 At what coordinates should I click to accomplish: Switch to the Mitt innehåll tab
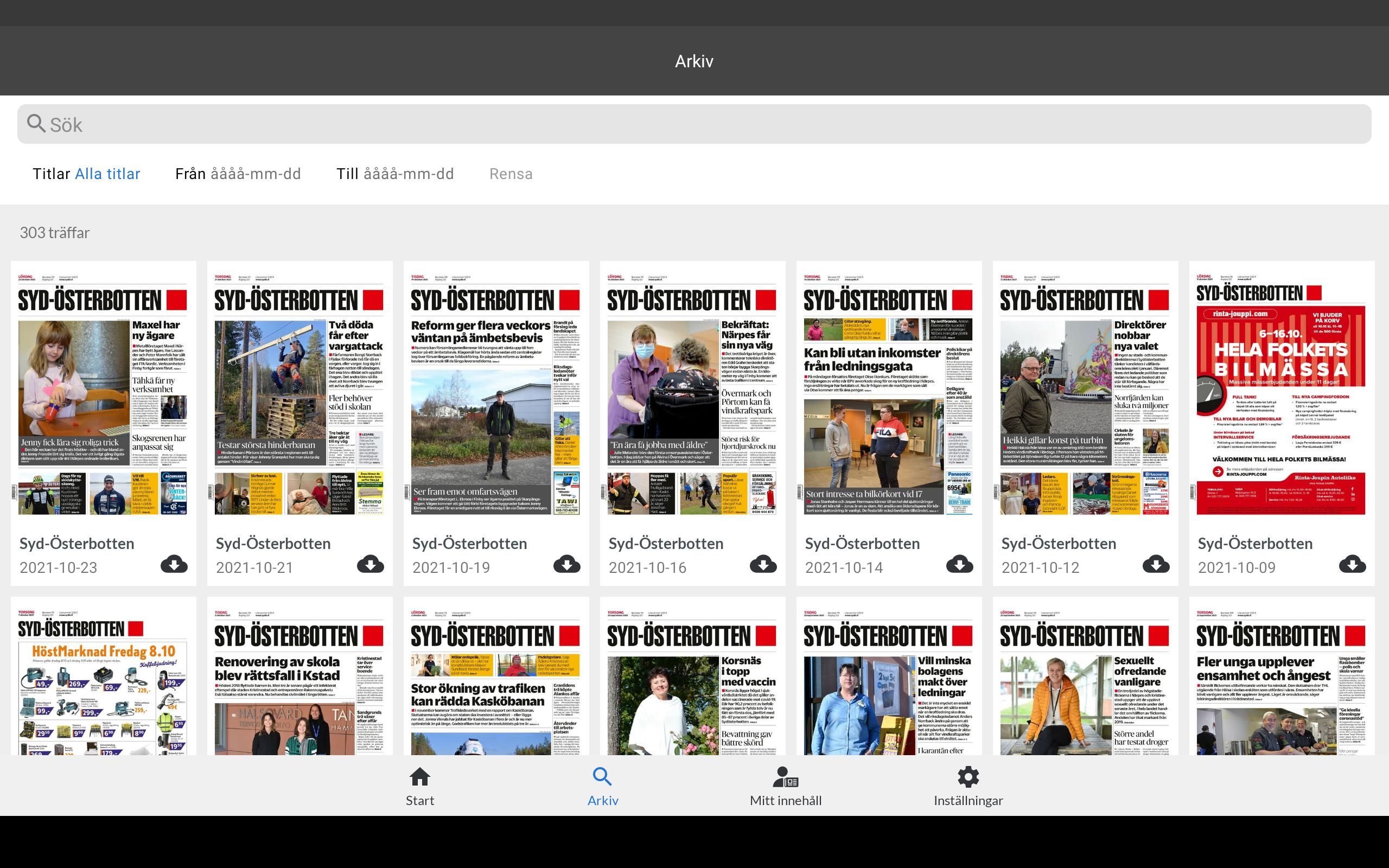pyautogui.click(x=785, y=787)
